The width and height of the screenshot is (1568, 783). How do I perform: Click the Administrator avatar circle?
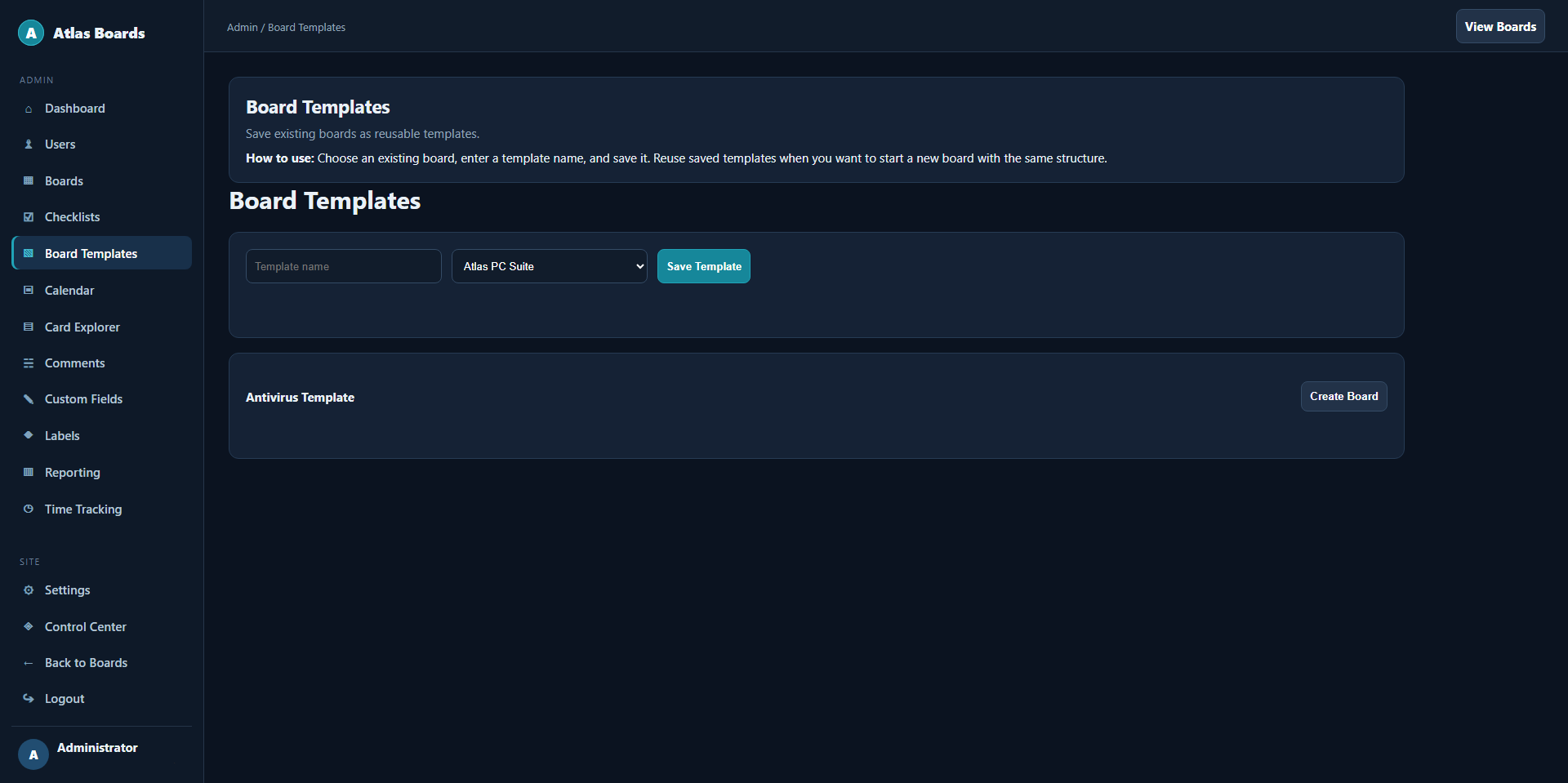pyautogui.click(x=33, y=754)
